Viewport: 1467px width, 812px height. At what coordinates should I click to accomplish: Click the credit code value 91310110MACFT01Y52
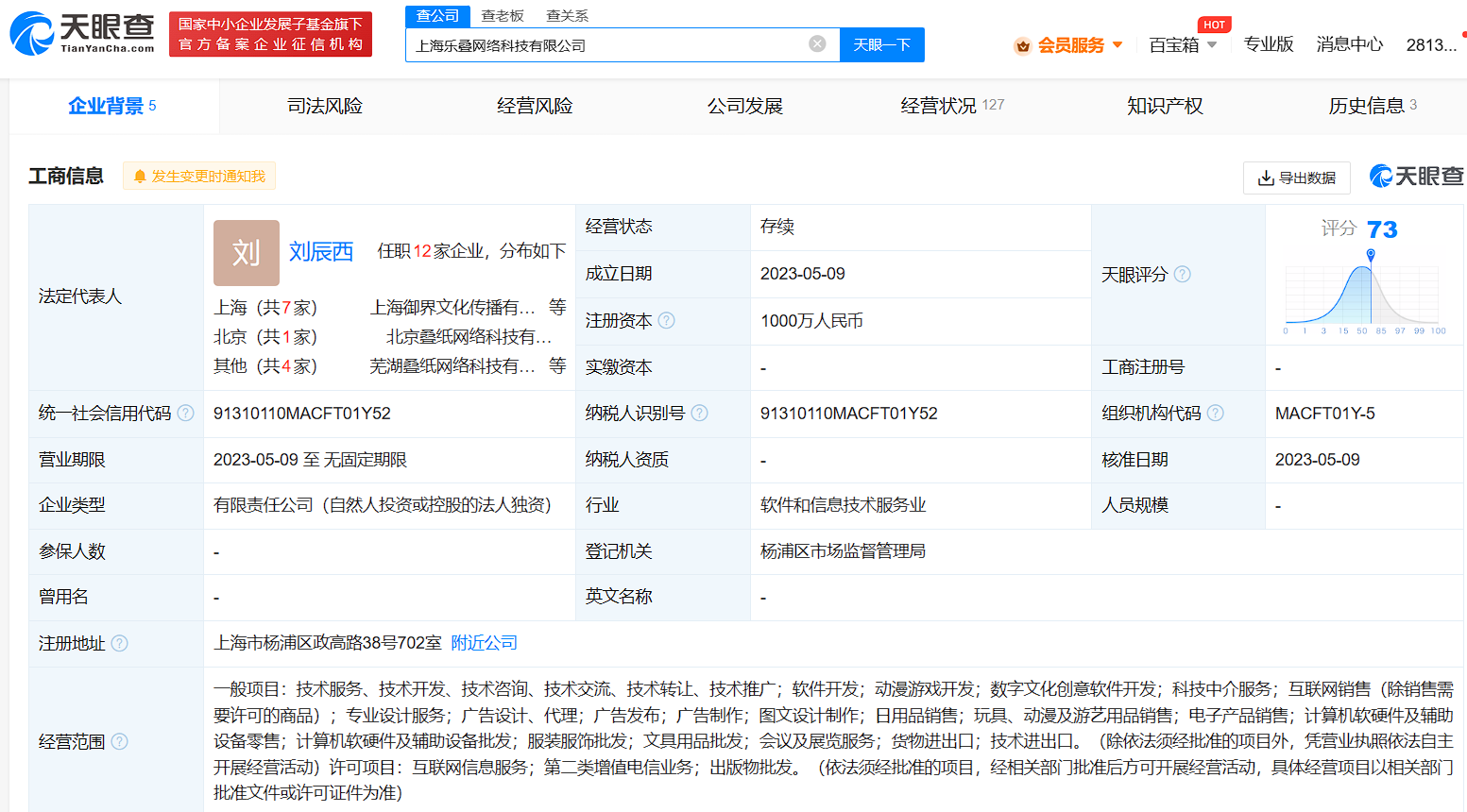pos(302,414)
